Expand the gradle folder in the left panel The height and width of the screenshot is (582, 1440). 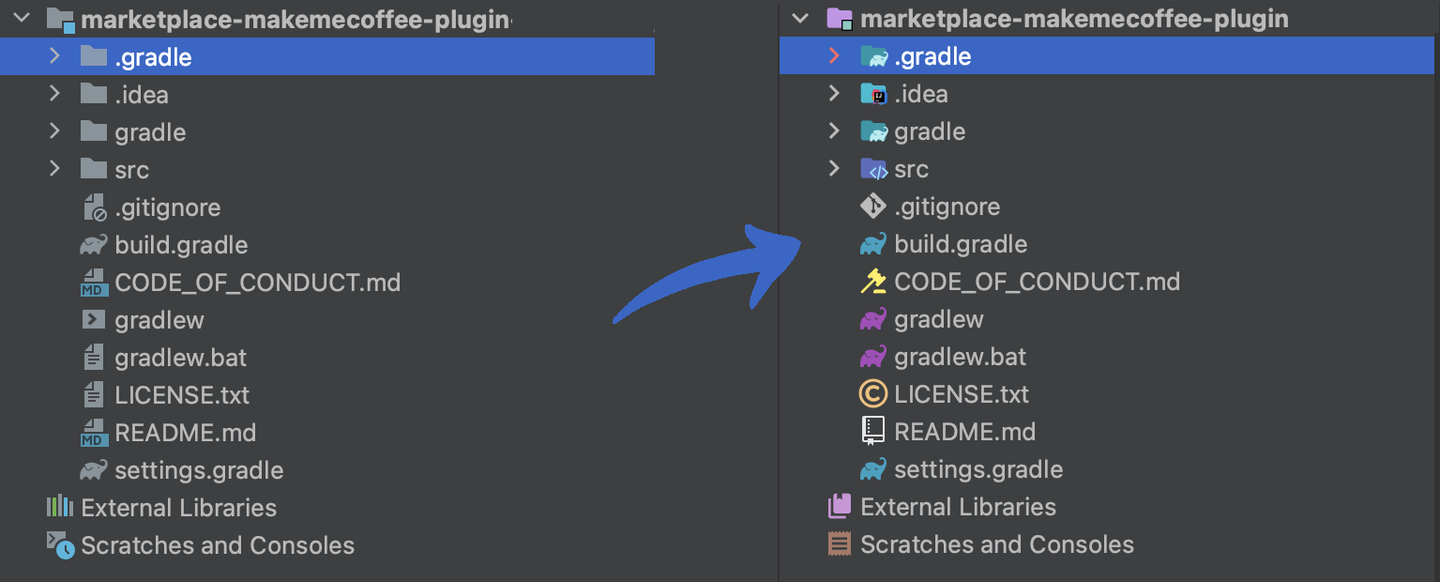(54, 131)
